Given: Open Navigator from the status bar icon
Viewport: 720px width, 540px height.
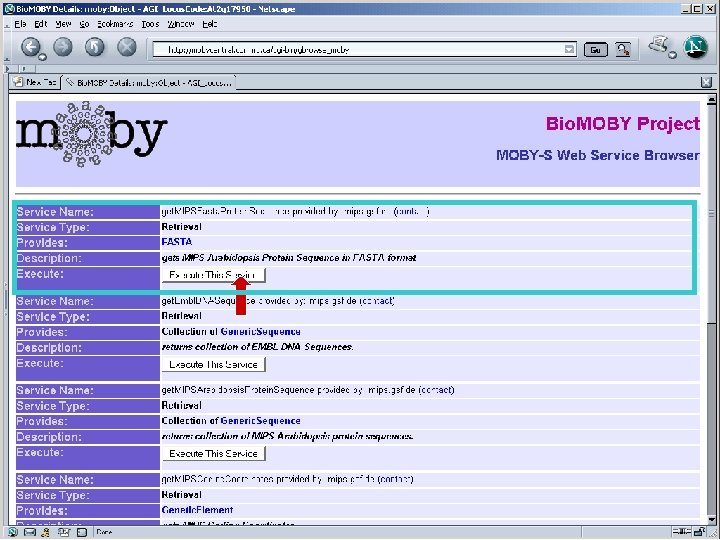Looking at the screenshot, I should [13, 533].
